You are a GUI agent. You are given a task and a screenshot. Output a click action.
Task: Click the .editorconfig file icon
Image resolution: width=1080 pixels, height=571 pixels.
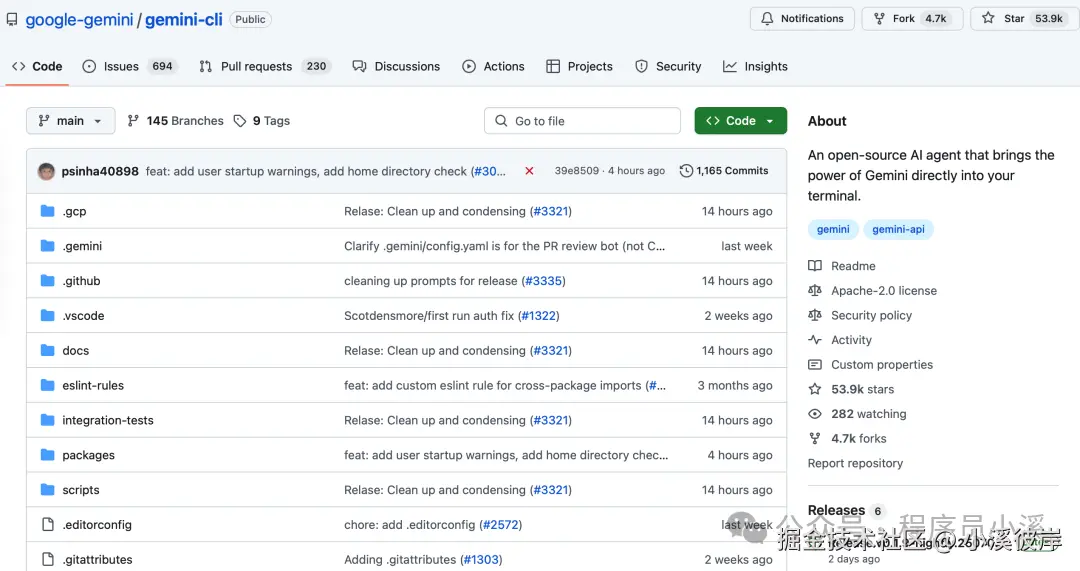(x=47, y=525)
